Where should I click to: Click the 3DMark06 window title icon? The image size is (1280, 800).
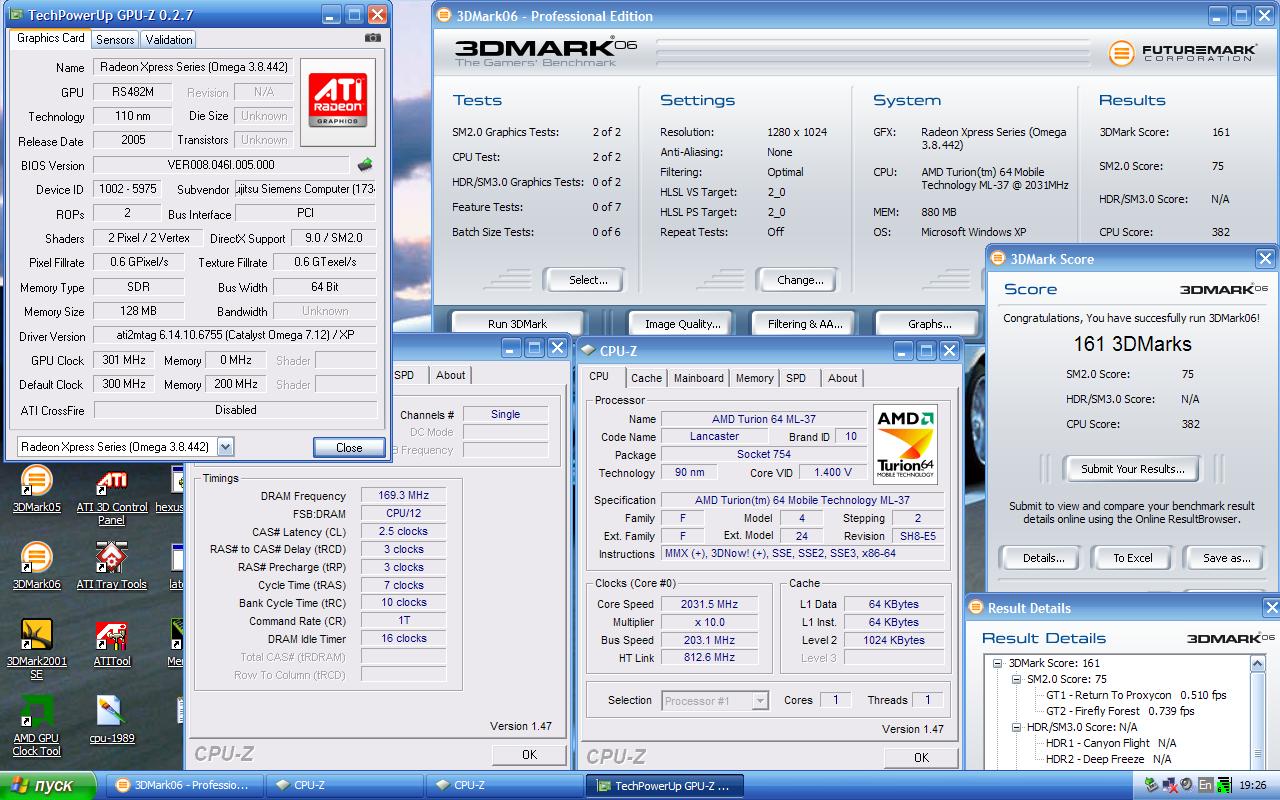444,16
